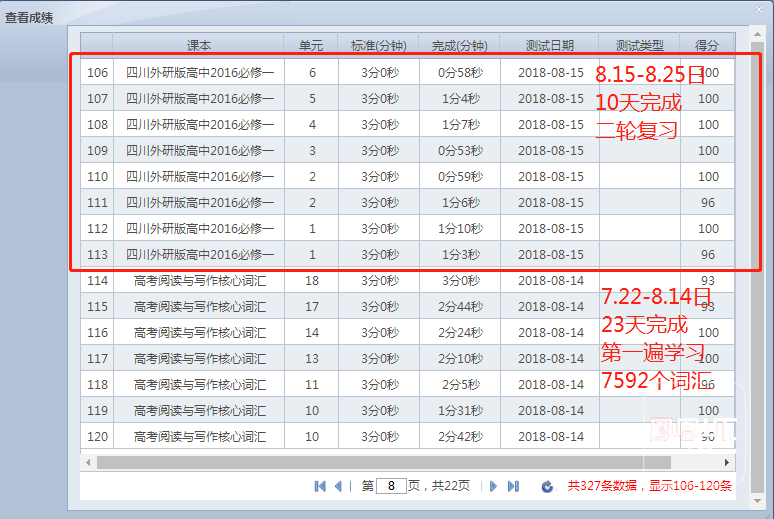774x519 pixels.
Task: Go to previous page of results
Action: click(x=338, y=486)
